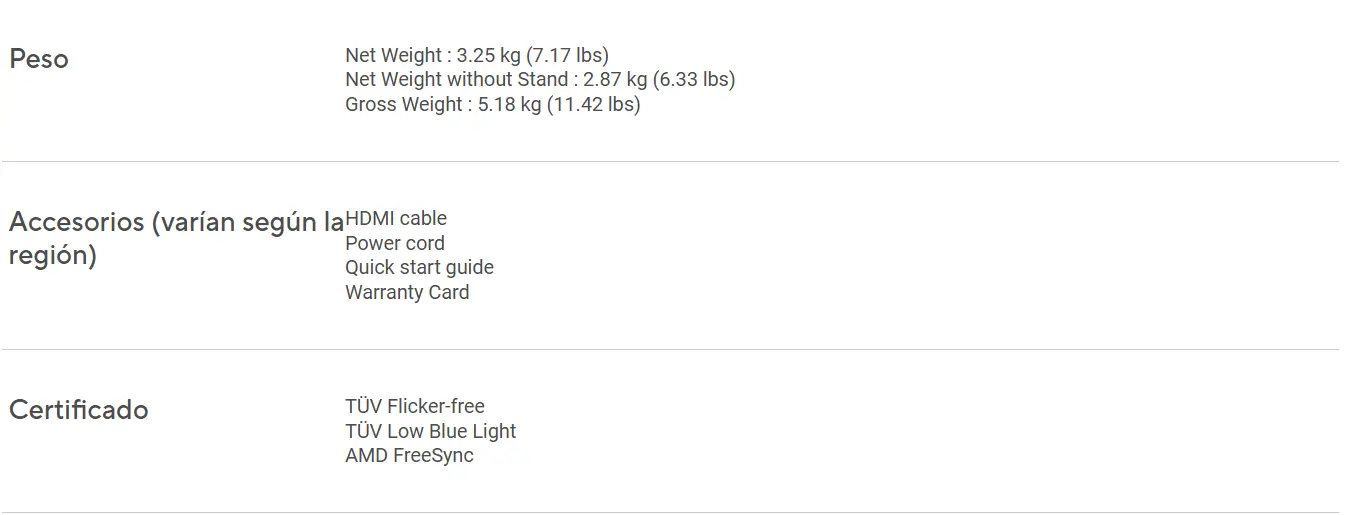
Task: Click the HDMI cable entry
Action: 396,218
